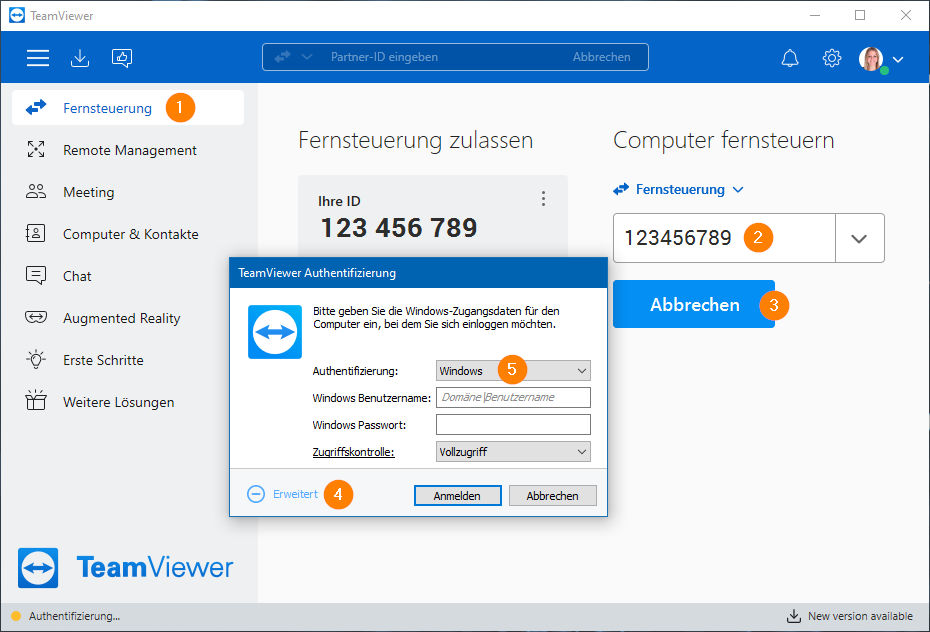Image resolution: width=930 pixels, height=632 pixels.
Task: Click the user profile avatar
Action: pyautogui.click(x=871, y=59)
